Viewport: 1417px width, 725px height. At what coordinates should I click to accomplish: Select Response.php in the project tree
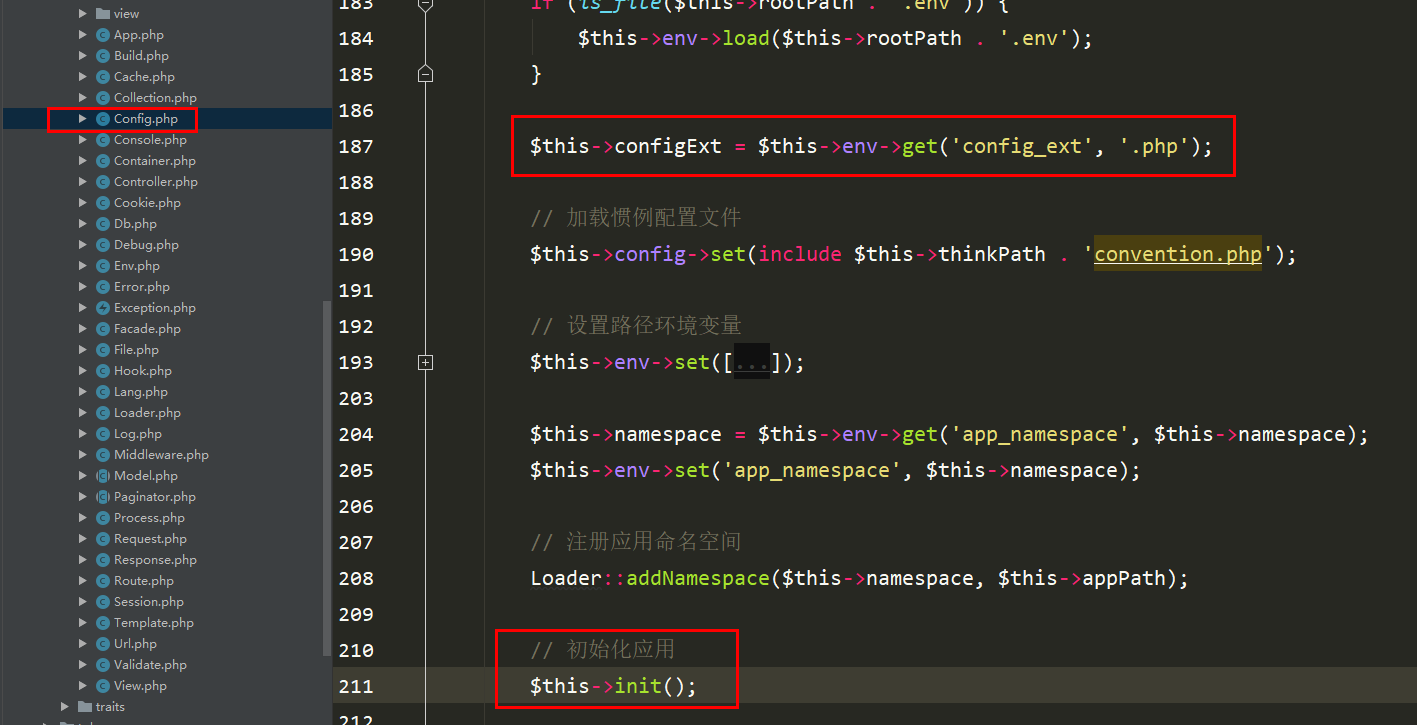pos(155,560)
